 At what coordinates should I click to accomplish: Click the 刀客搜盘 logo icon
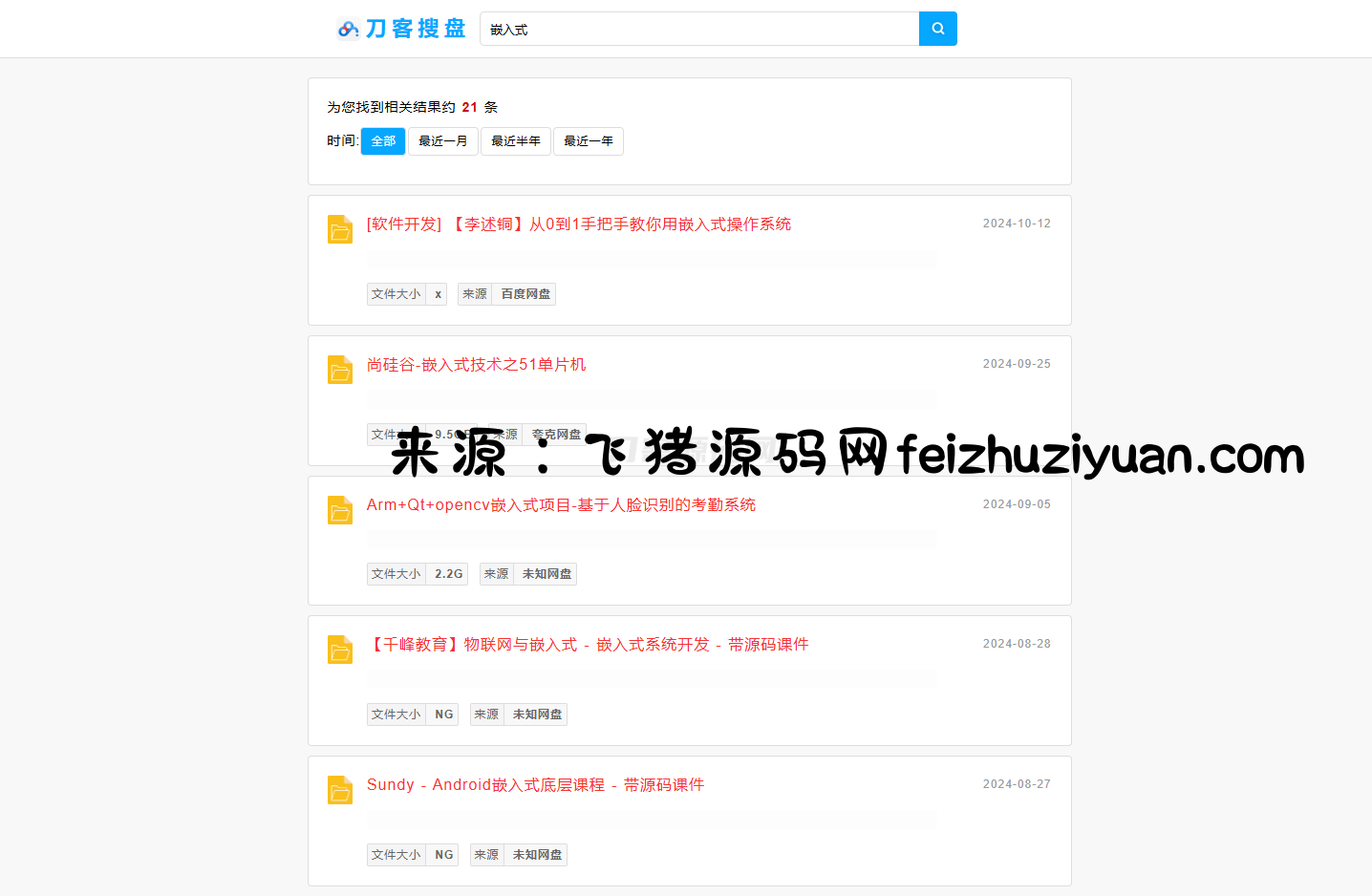click(348, 30)
